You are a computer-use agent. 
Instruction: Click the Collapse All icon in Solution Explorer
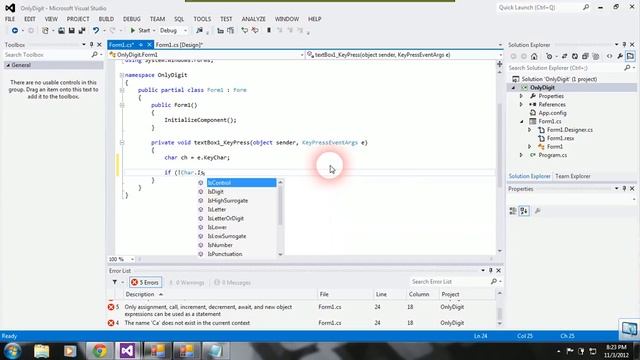click(x=585, y=56)
